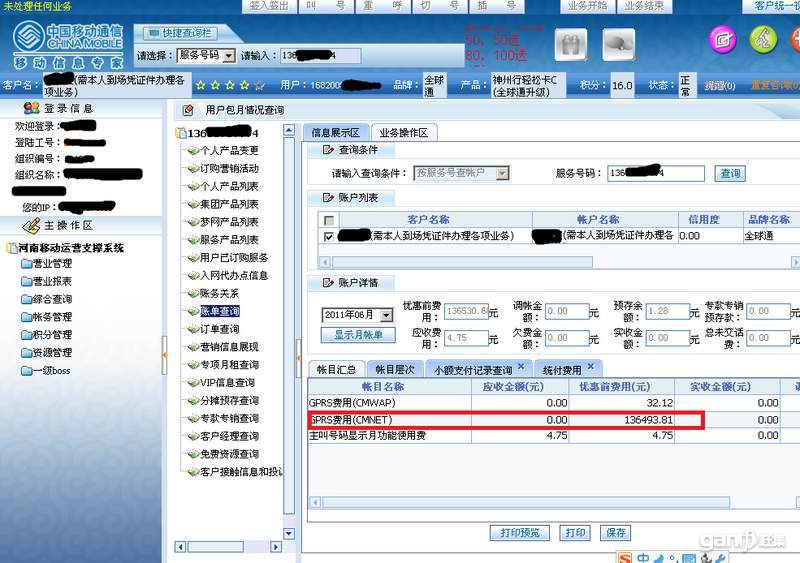Image resolution: width=800 pixels, height=563 pixels.
Task: Click the 签入签出 top button
Action: 269,6
